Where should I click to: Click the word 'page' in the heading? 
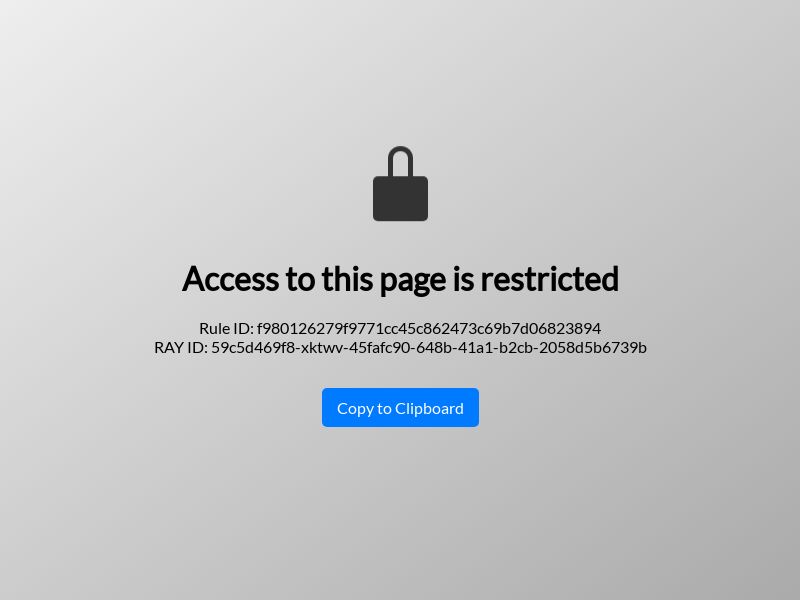[413, 282]
